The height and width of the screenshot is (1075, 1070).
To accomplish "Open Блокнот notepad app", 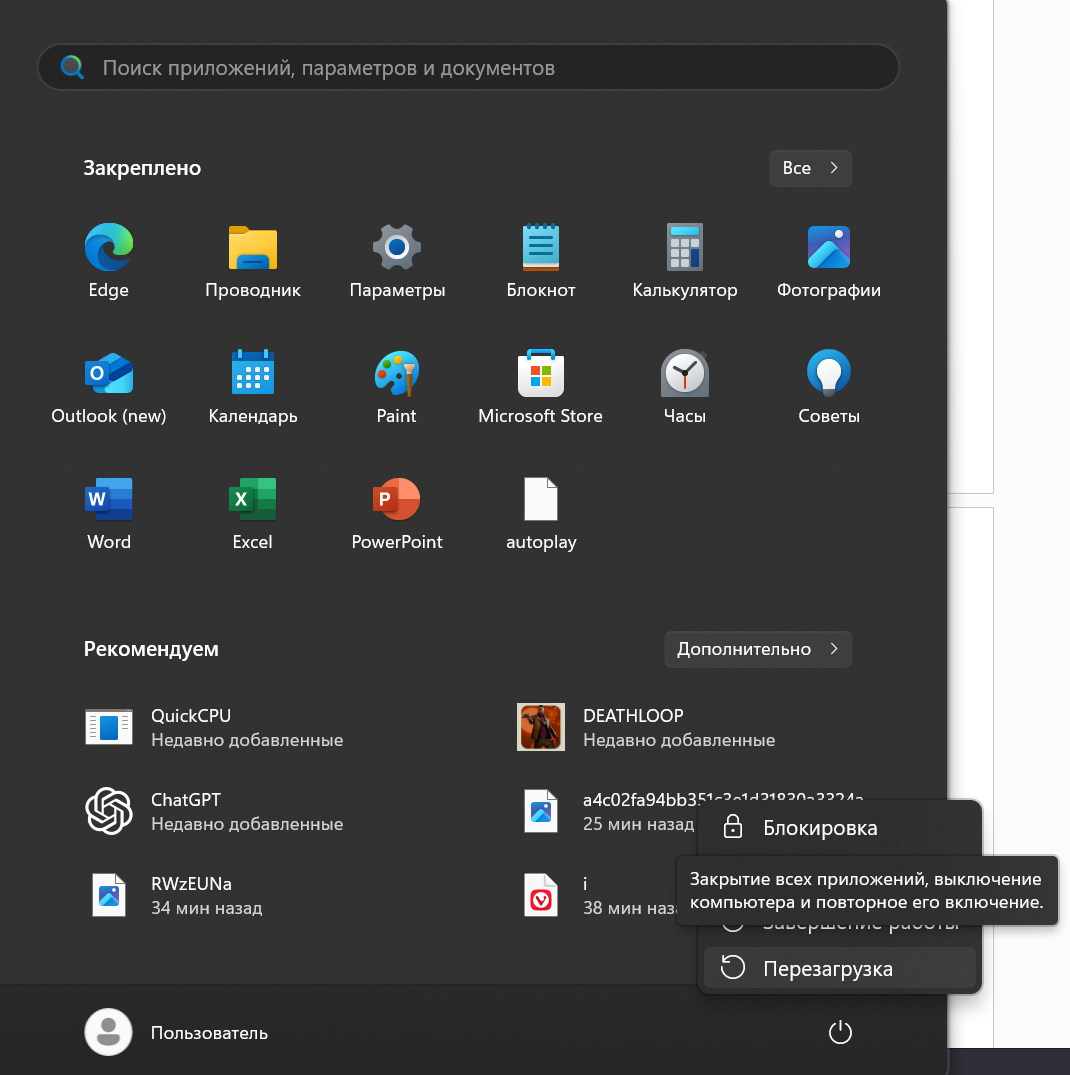I will click(541, 261).
